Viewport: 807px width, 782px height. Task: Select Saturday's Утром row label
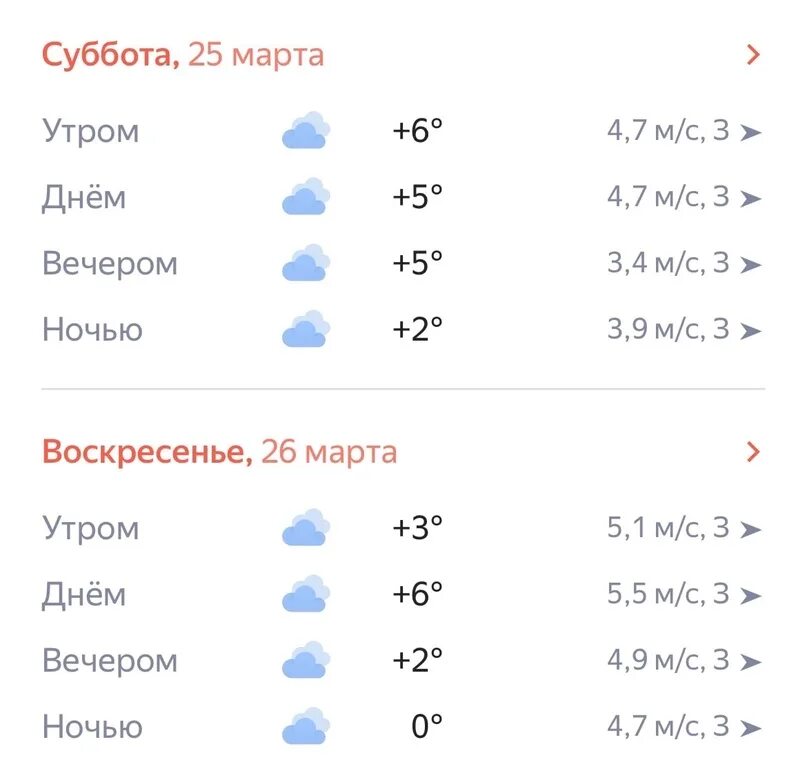click(x=91, y=132)
